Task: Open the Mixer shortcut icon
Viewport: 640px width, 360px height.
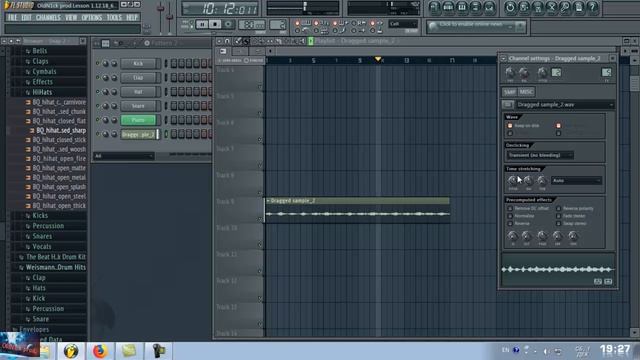Action: 489,7
